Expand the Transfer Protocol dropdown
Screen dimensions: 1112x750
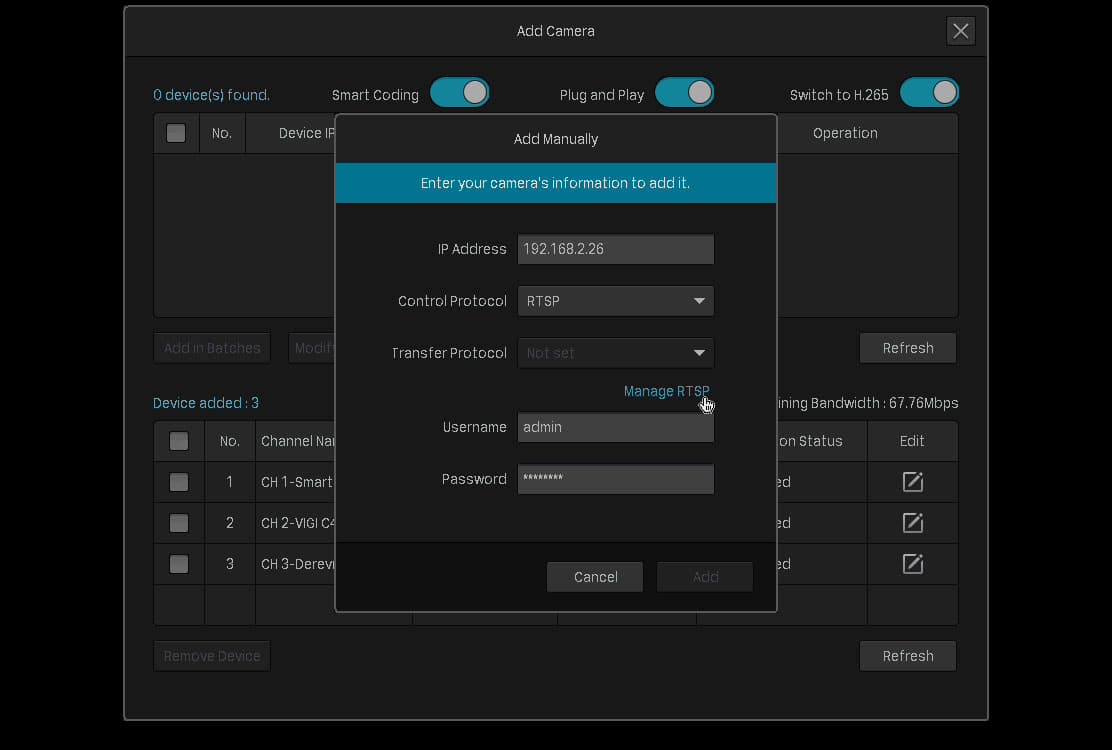pos(616,353)
